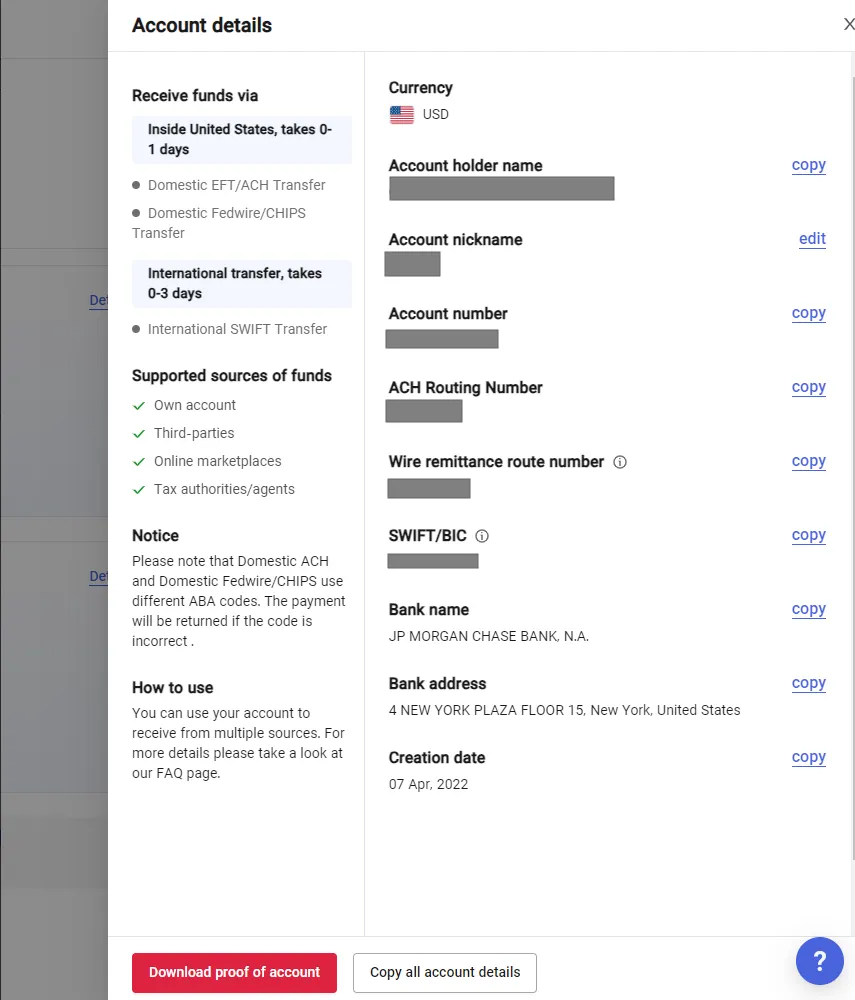Image resolution: width=855 pixels, height=1000 pixels.
Task: Select the Inside United States transfer section
Action: 241,140
